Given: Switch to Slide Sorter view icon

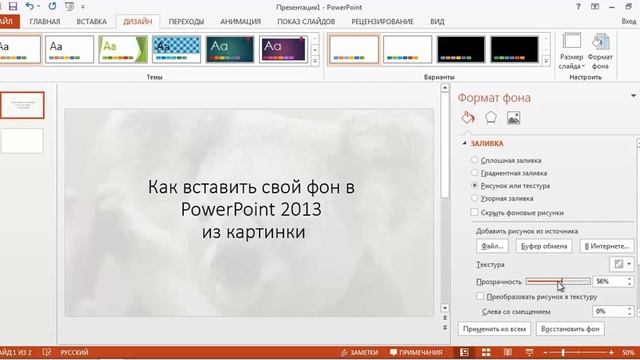Looking at the screenshot, I should (x=486, y=352).
